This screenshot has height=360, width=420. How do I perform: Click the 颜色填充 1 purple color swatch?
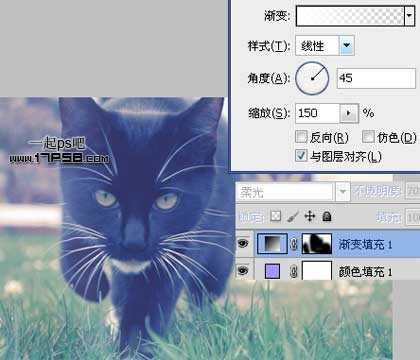tap(272, 271)
